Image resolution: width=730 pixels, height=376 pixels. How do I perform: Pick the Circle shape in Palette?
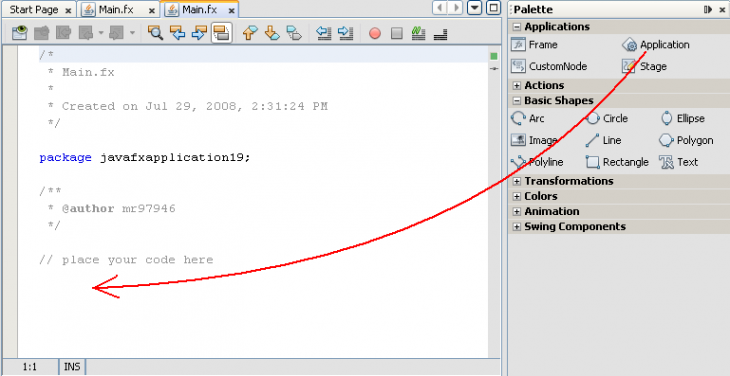[x=607, y=119]
